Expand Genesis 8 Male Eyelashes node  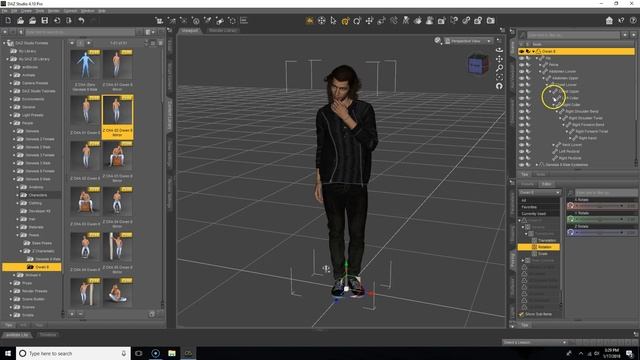pos(537,165)
